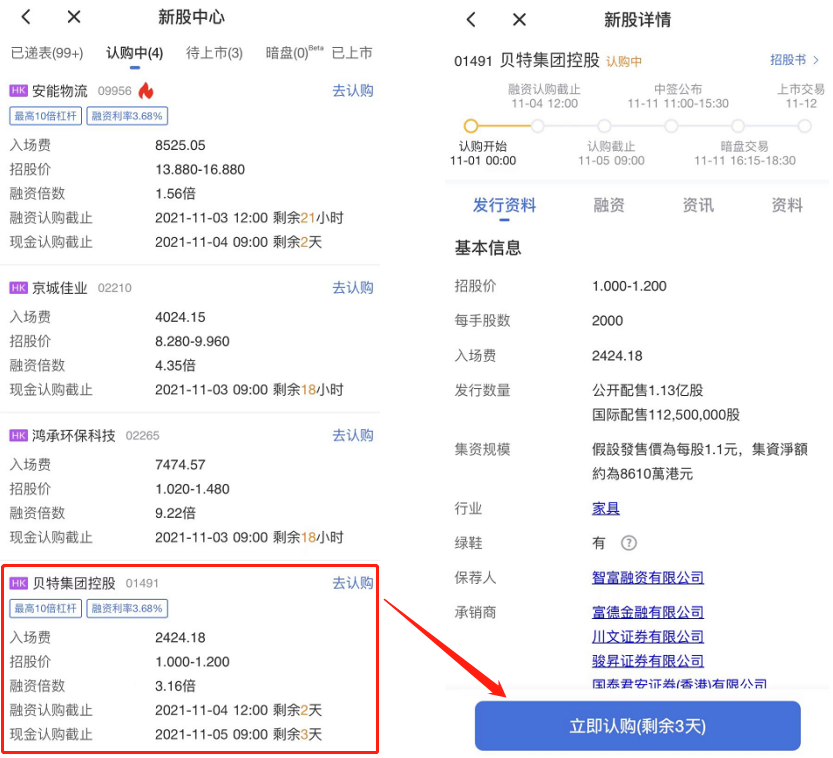Tap 融资利率3.68% tag under 安能物流
Screen dimensions: 833x758
127,116
